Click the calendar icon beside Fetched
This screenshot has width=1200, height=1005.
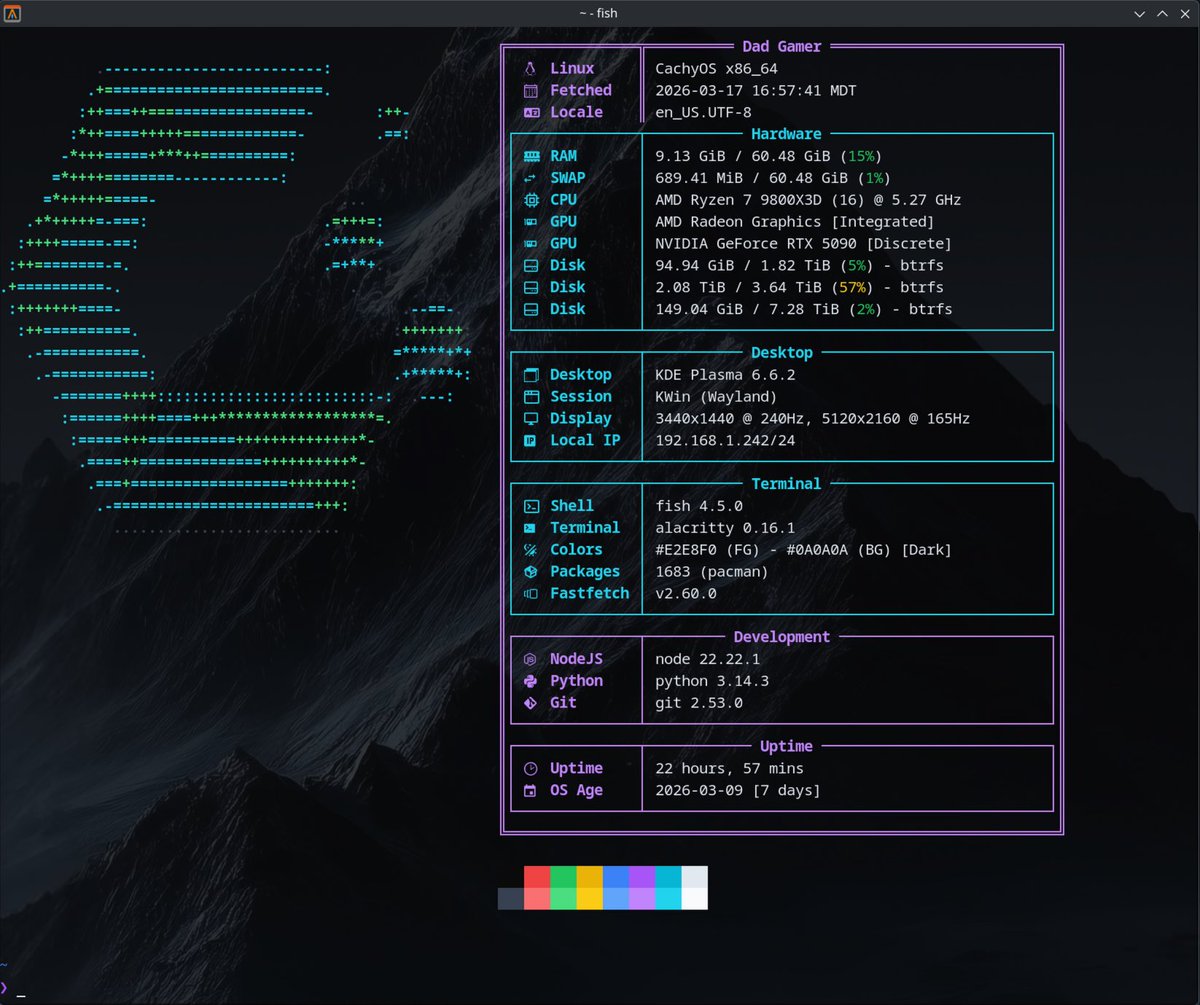tap(531, 91)
